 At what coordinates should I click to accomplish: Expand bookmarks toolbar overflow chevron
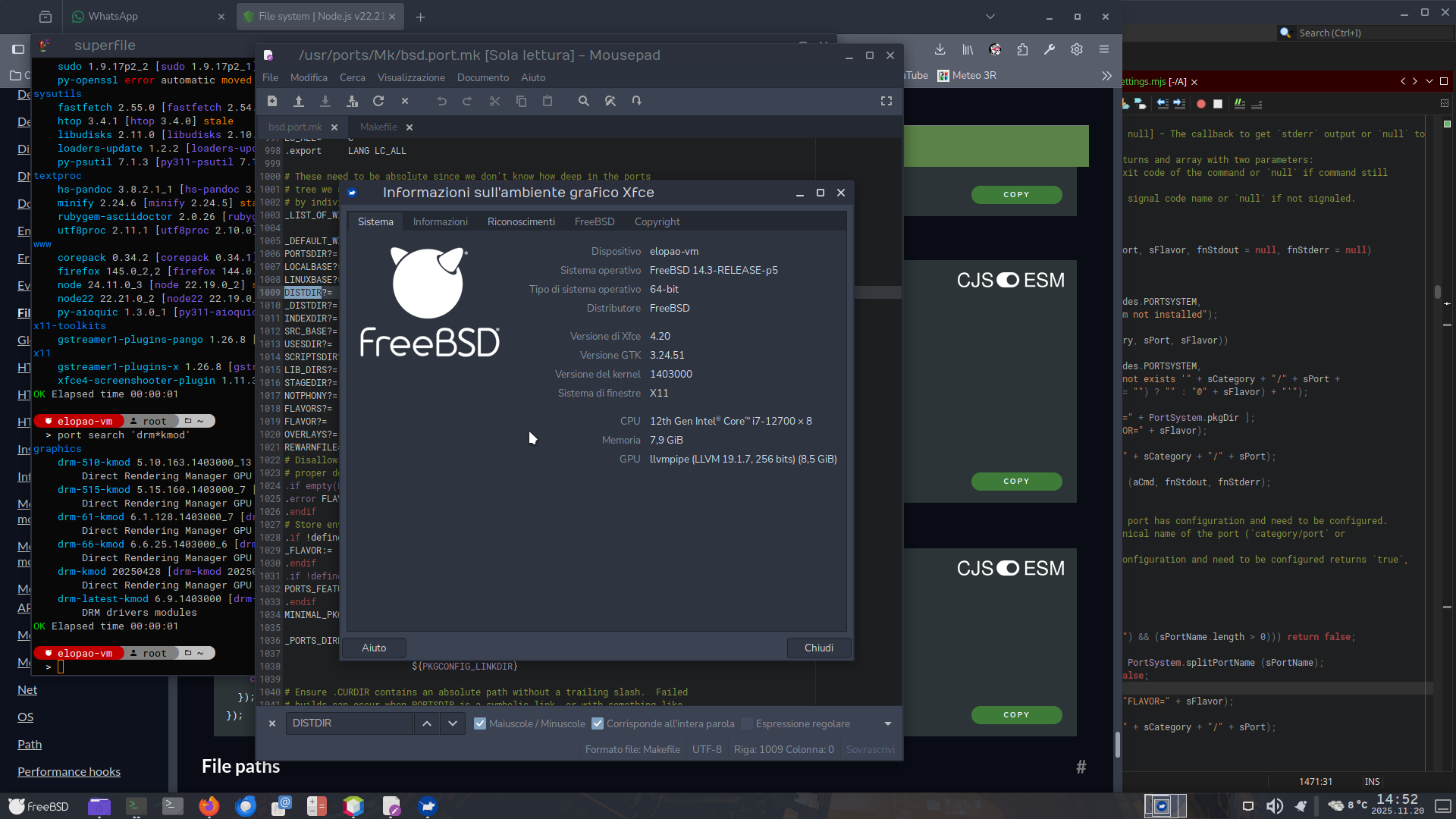coord(1106,76)
